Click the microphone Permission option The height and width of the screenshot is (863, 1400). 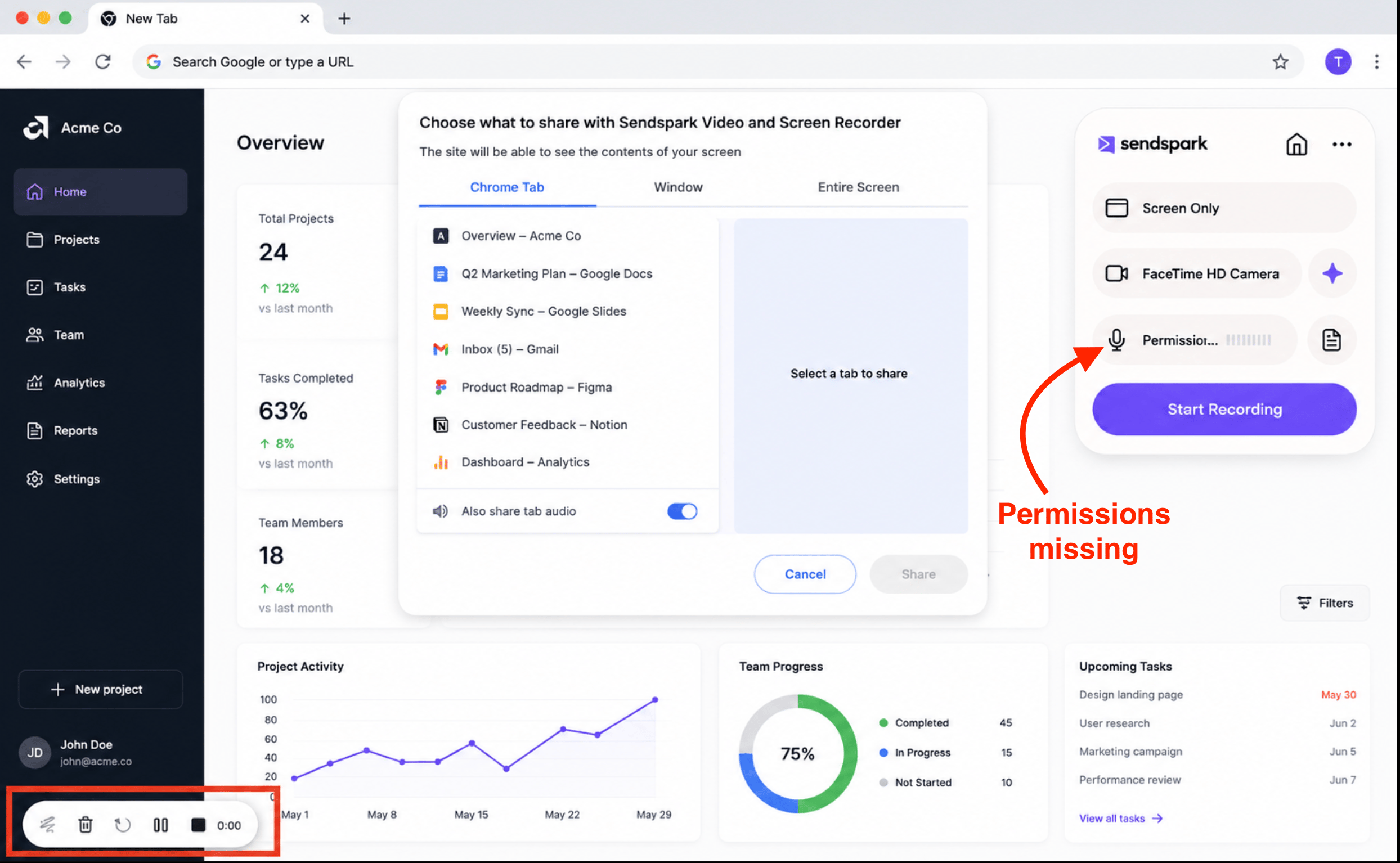click(x=1194, y=340)
